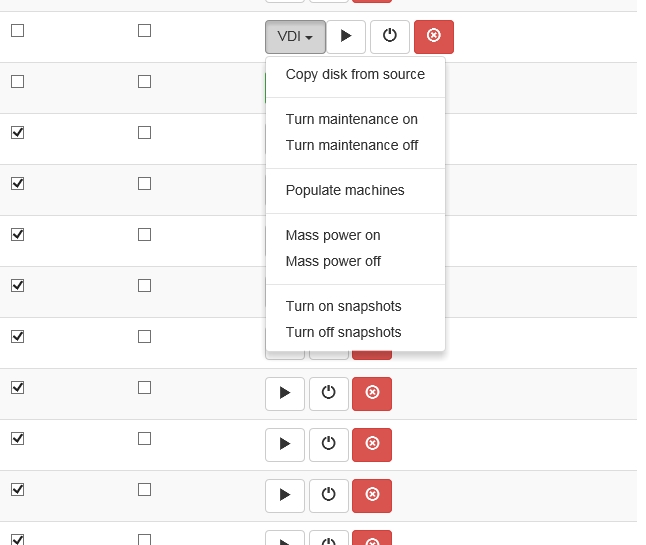This screenshot has height=545, width=646.
Task: Click the red delete icon in the VDI row
Action: coord(433,36)
